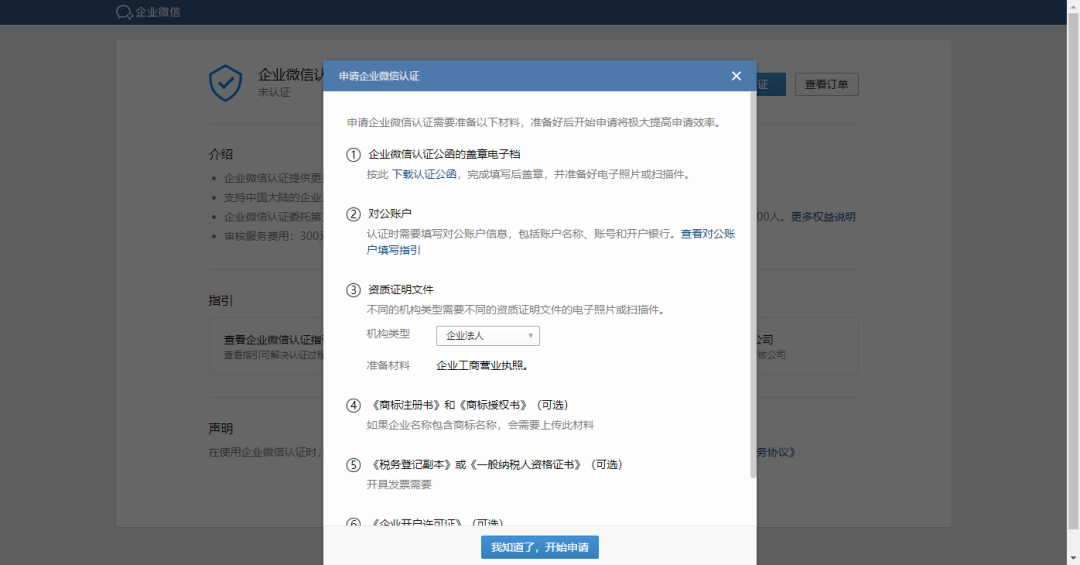Click the circled number 5 step icon

pyautogui.click(x=353, y=464)
